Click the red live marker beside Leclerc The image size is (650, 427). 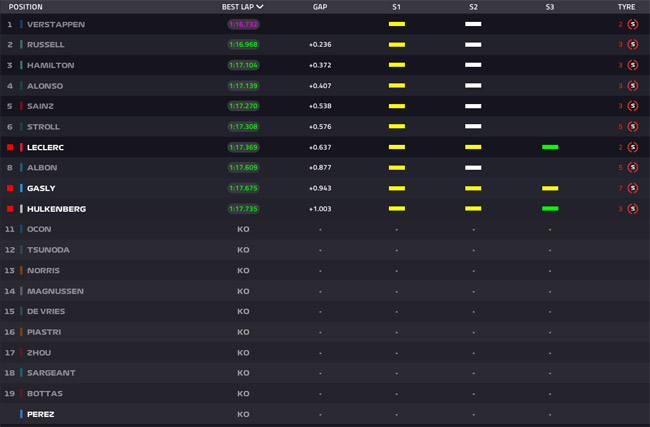(10, 147)
